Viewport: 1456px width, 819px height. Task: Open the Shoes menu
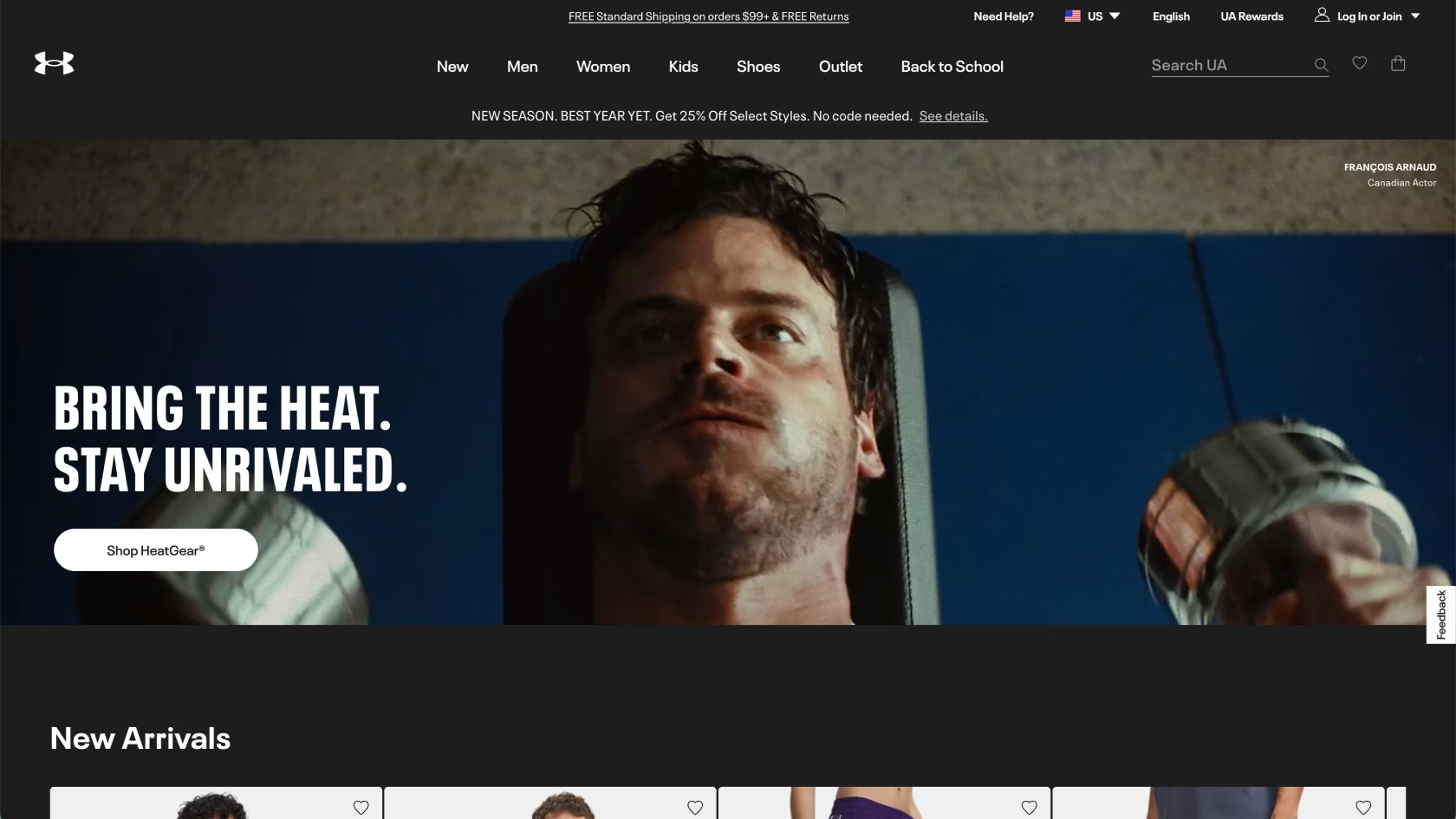click(x=758, y=67)
